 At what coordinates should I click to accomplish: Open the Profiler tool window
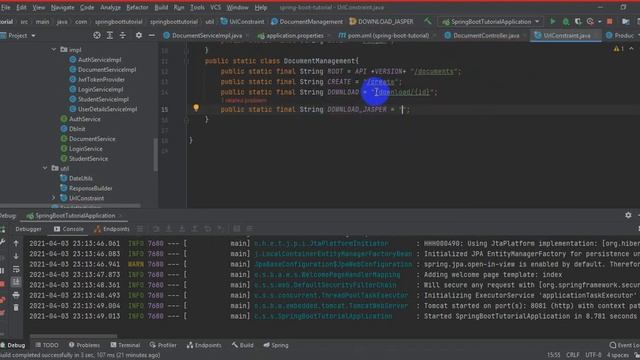point(162,345)
